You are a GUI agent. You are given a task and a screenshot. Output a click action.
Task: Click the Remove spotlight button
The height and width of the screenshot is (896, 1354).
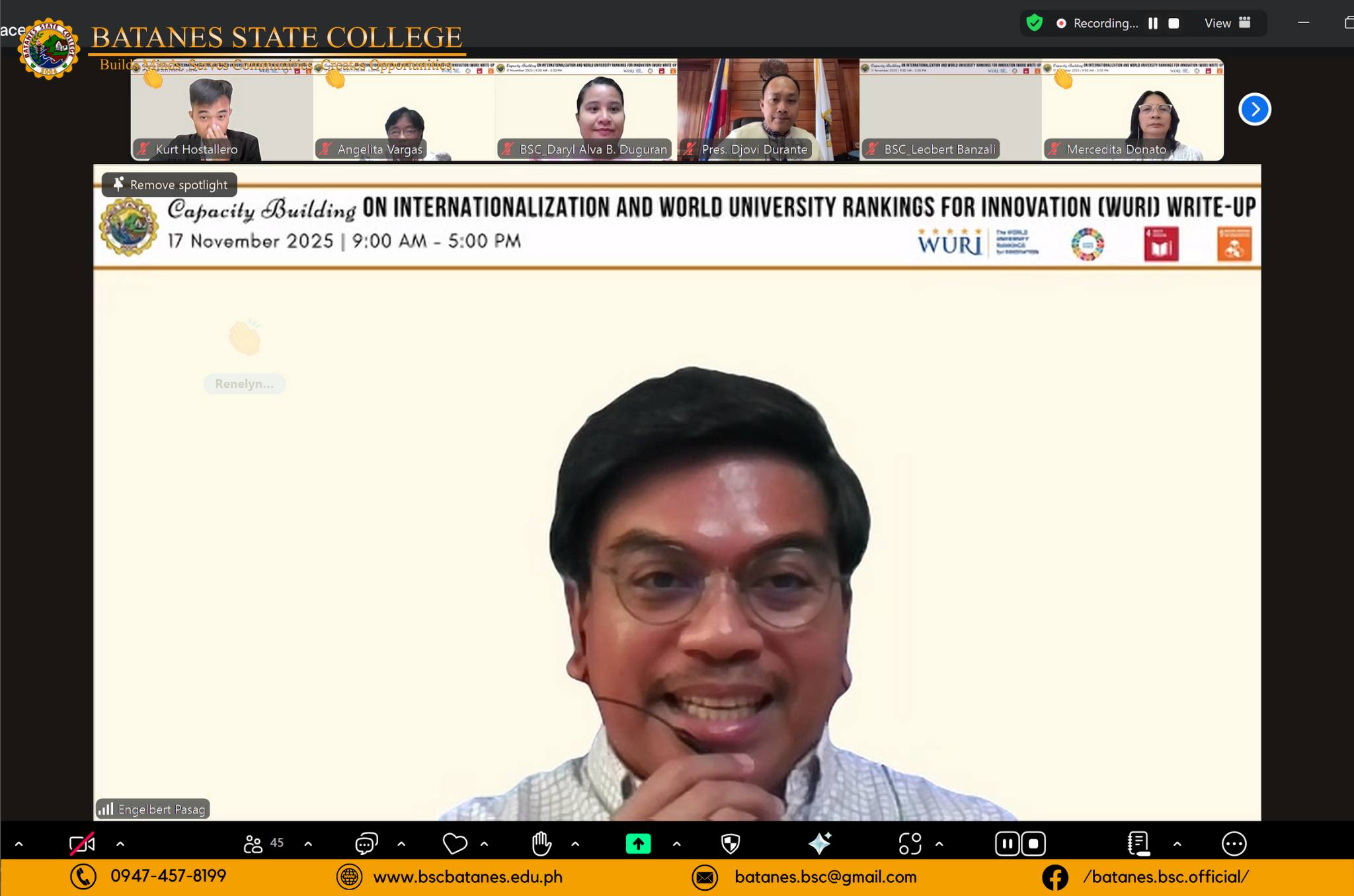click(170, 185)
